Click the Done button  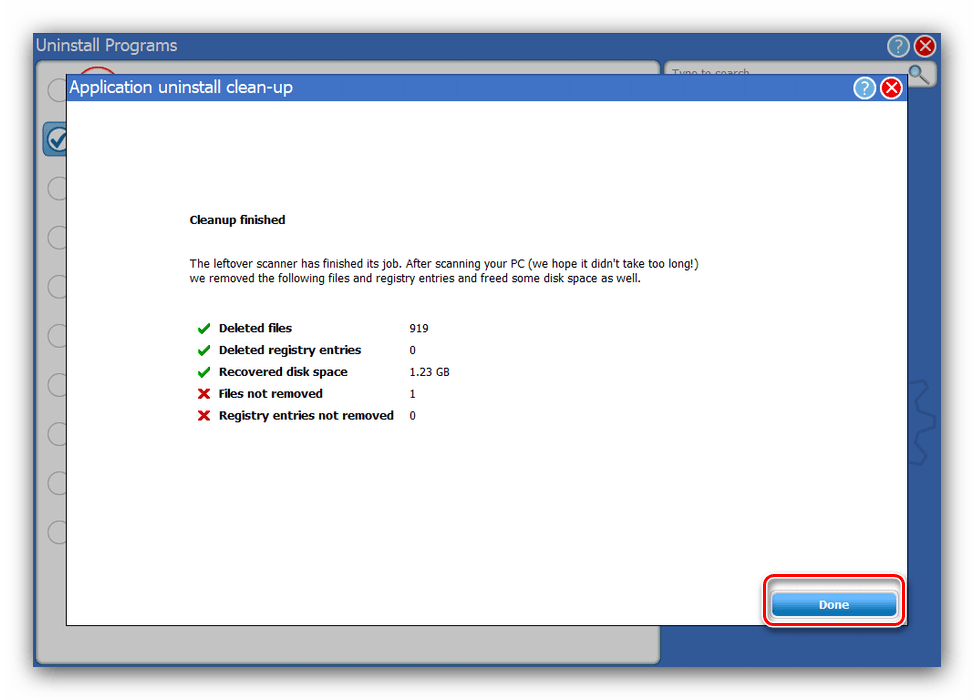pyautogui.click(x=833, y=604)
